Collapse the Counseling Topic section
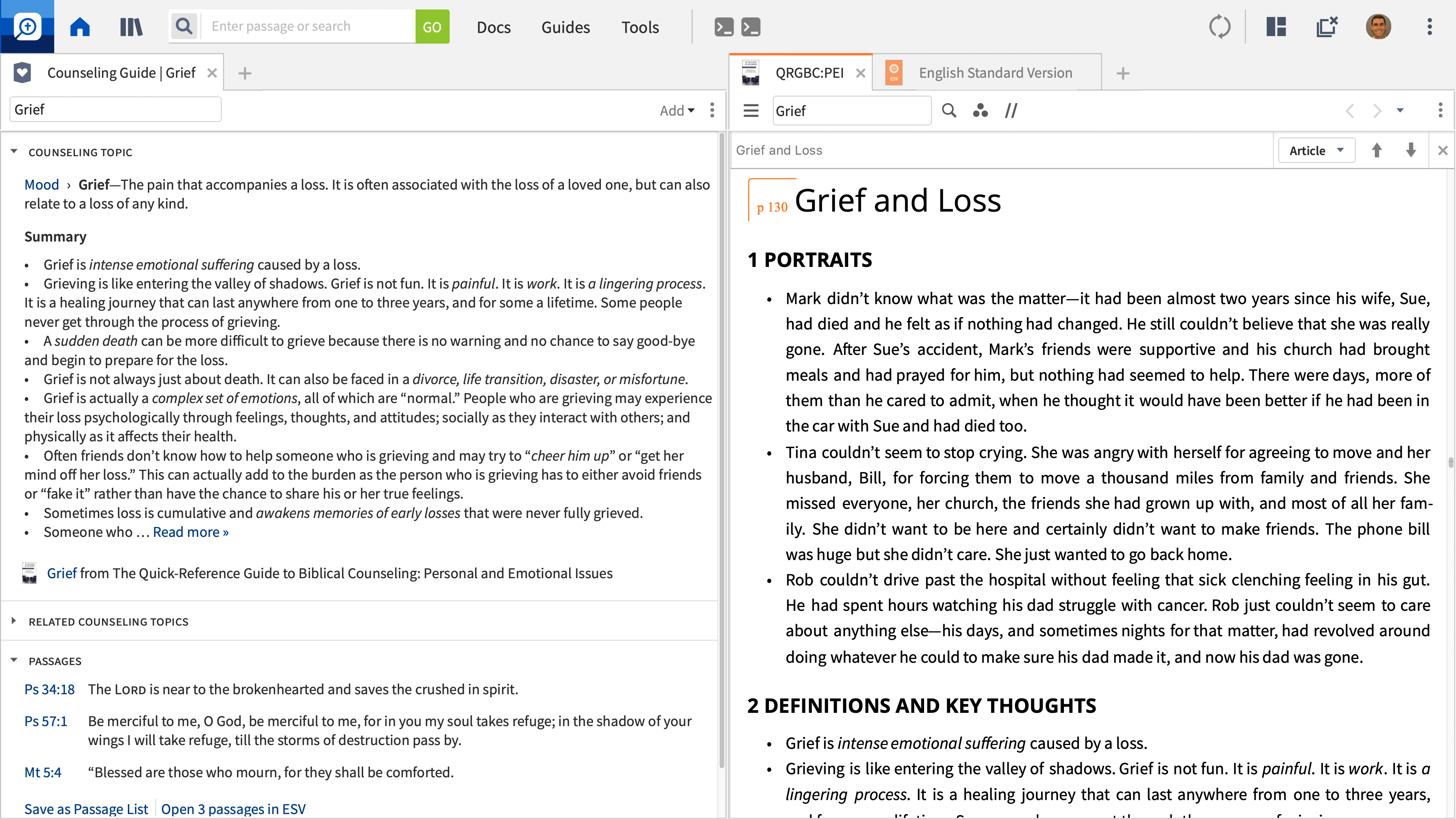The height and width of the screenshot is (819, 1456). click(14, 152)
